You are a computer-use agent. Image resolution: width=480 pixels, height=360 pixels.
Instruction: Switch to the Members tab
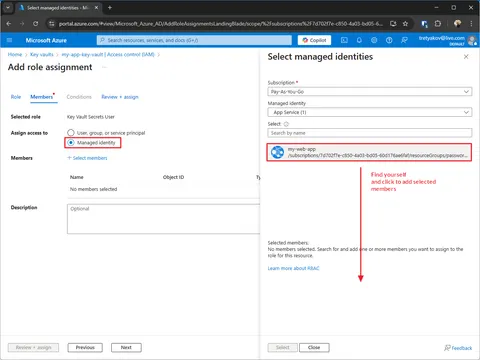[x=42, y=97]
